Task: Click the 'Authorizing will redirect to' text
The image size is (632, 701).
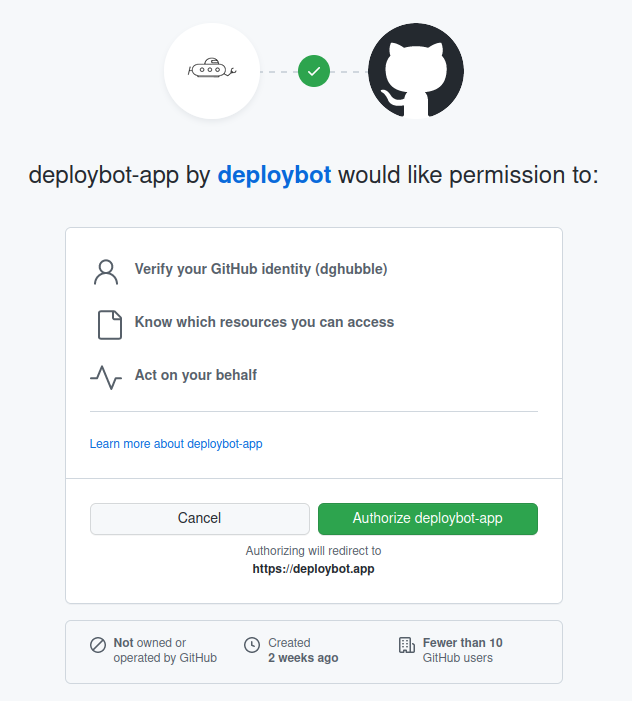Action: click(313, 551)
